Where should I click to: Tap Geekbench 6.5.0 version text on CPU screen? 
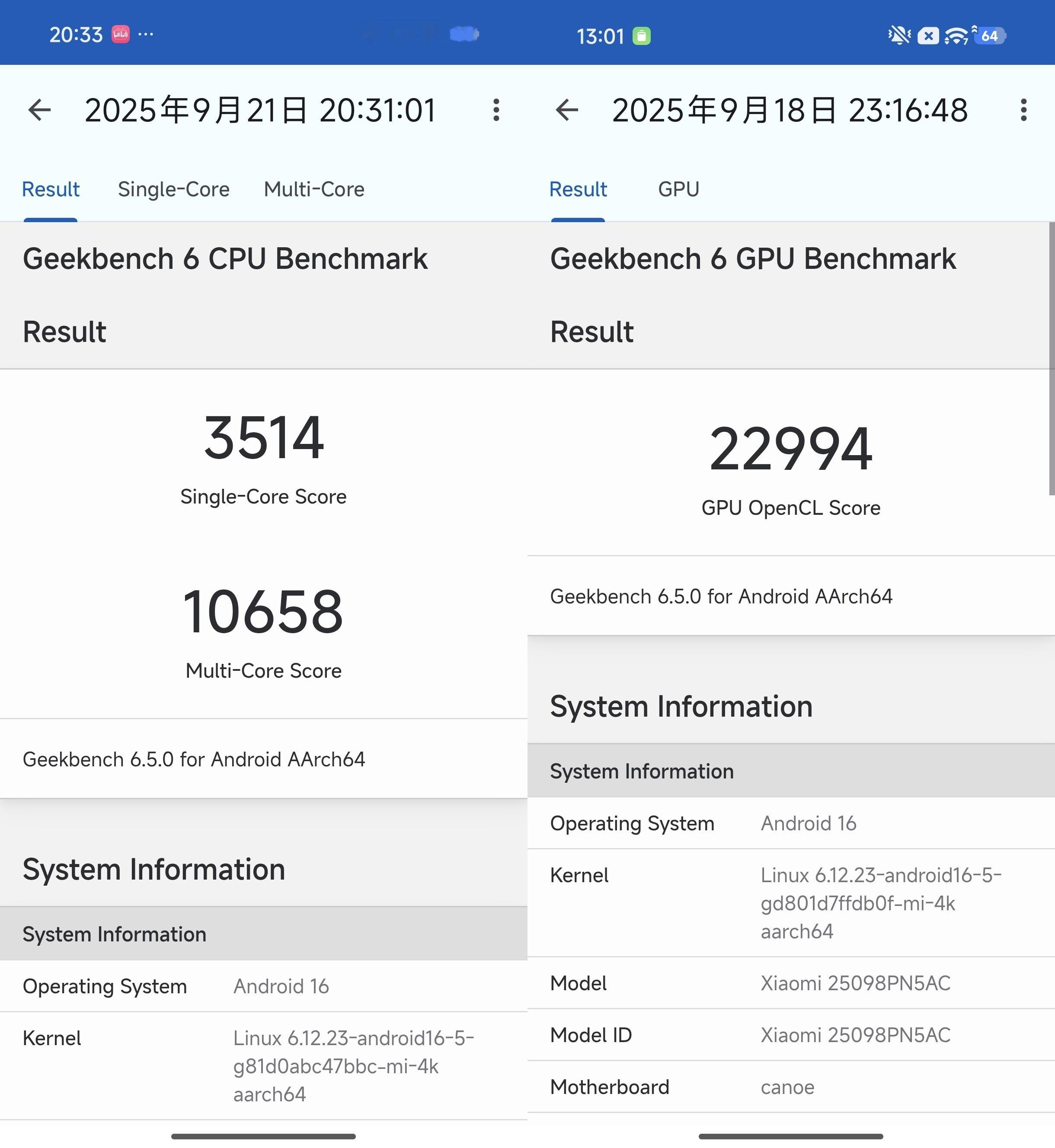(194, 759)
